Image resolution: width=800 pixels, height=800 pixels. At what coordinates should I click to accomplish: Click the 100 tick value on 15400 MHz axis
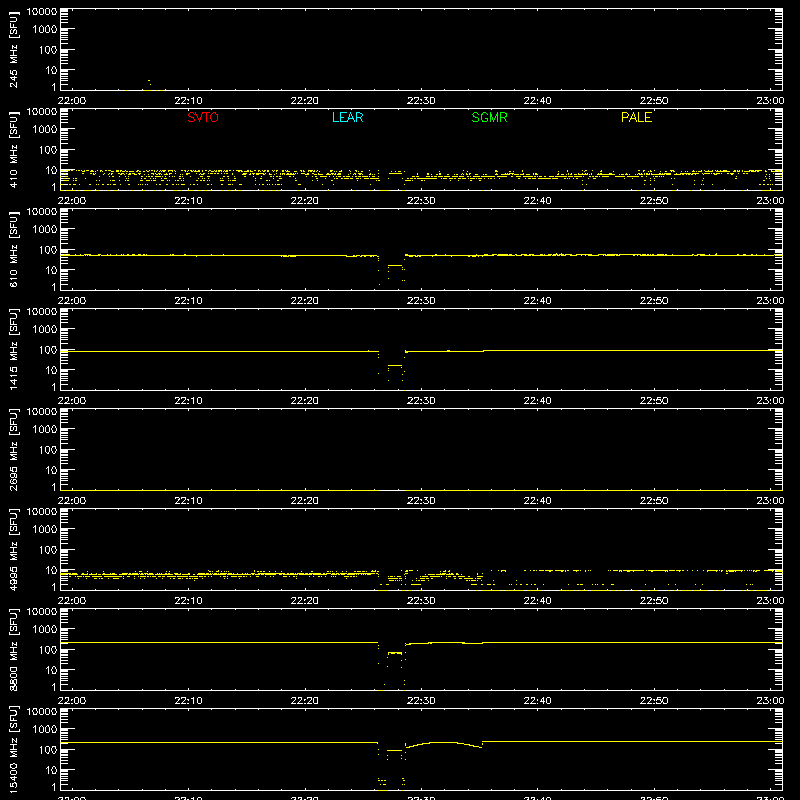pyautogui.click(x=48, y=750)
